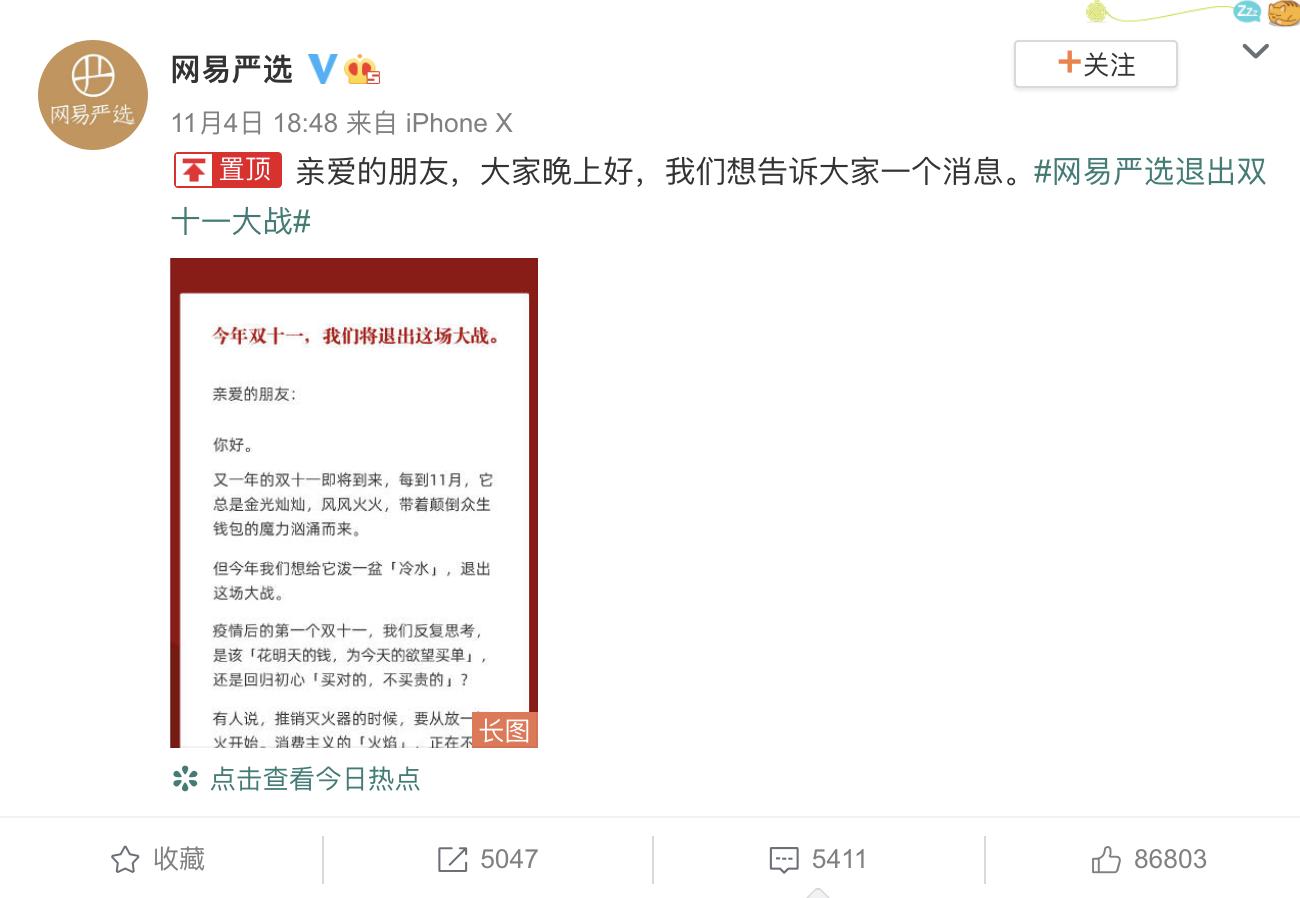This screenshot has height=898, width=1300.
Task: Click the orange cat mascot icon
Action: [1283, 13]
